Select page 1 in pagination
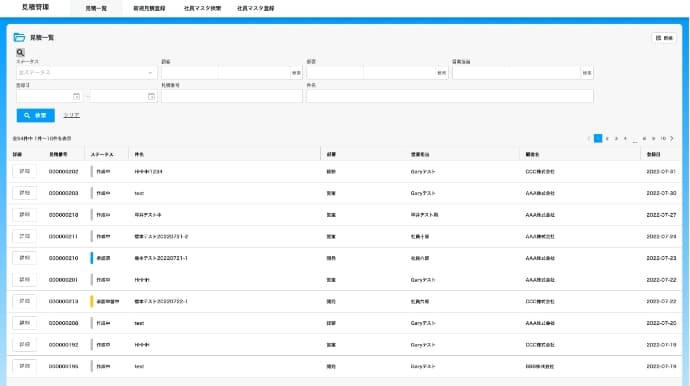 tap(598, 139)
